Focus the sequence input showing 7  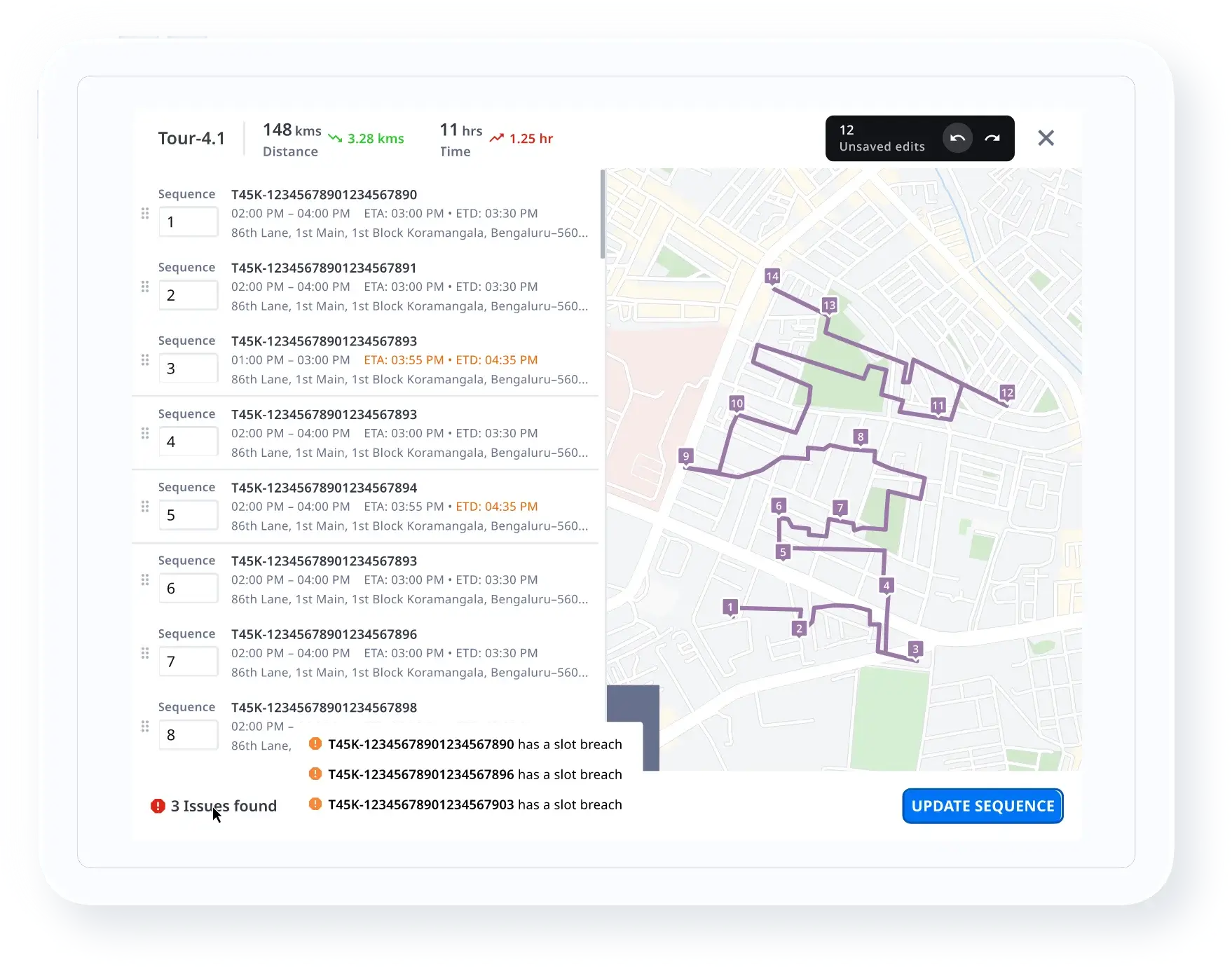pos(188,661)
